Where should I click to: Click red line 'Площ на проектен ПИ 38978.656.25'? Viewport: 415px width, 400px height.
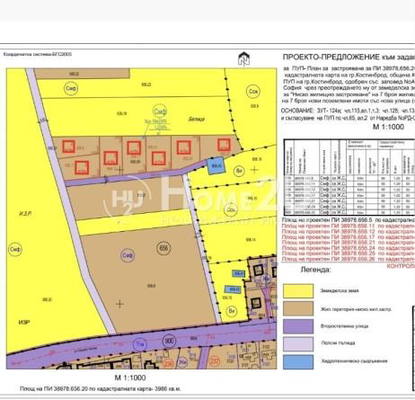click(x=348, y=253)
